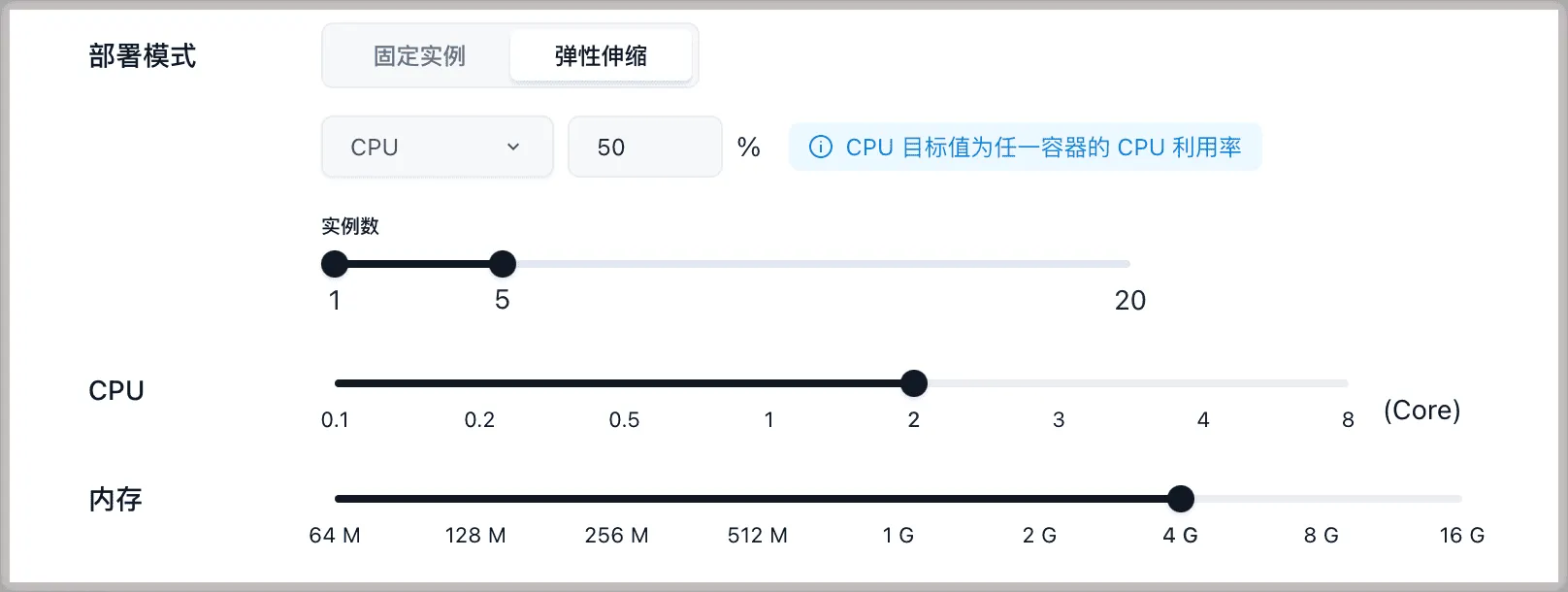
Task: Click the CPU 目标值 info hint text
Action: click(x=1043, y=148)
